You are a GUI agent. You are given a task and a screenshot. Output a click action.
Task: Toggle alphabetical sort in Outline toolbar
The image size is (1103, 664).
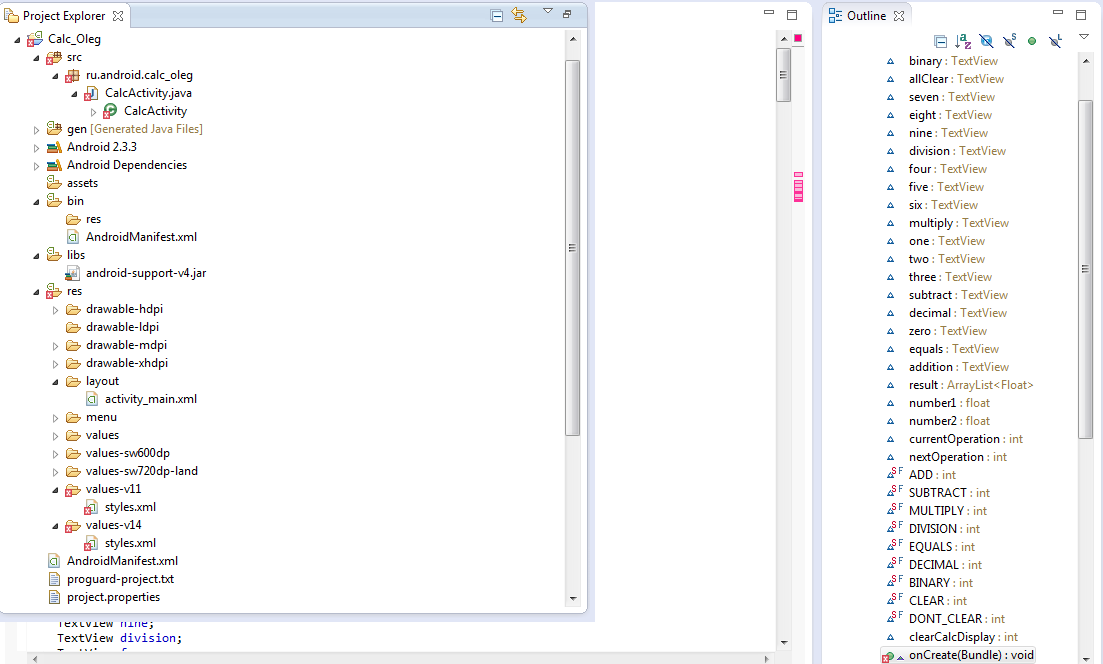pyautogui.click(x=963, y=42)
